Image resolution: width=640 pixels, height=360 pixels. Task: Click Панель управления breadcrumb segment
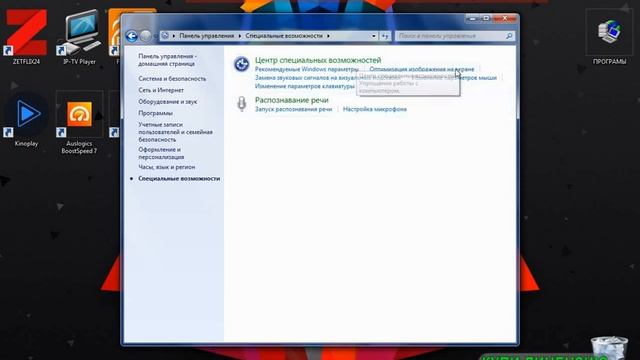207,36
